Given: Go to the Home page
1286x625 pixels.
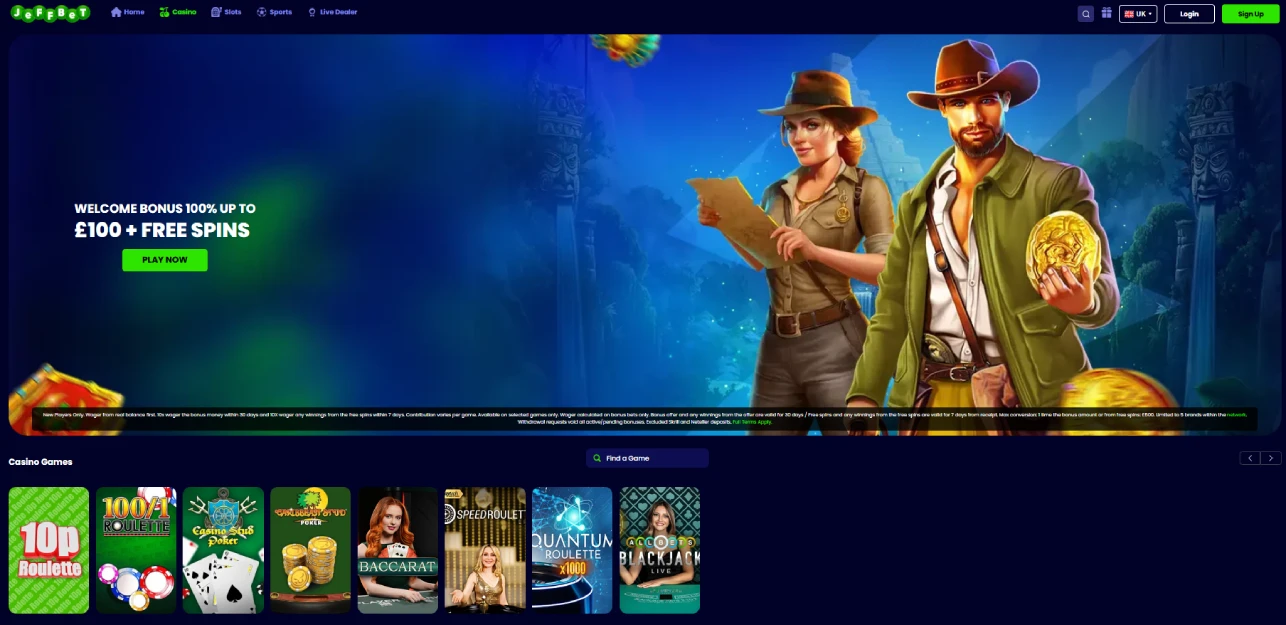Looking at the screenshot, I should pos(128,12).
